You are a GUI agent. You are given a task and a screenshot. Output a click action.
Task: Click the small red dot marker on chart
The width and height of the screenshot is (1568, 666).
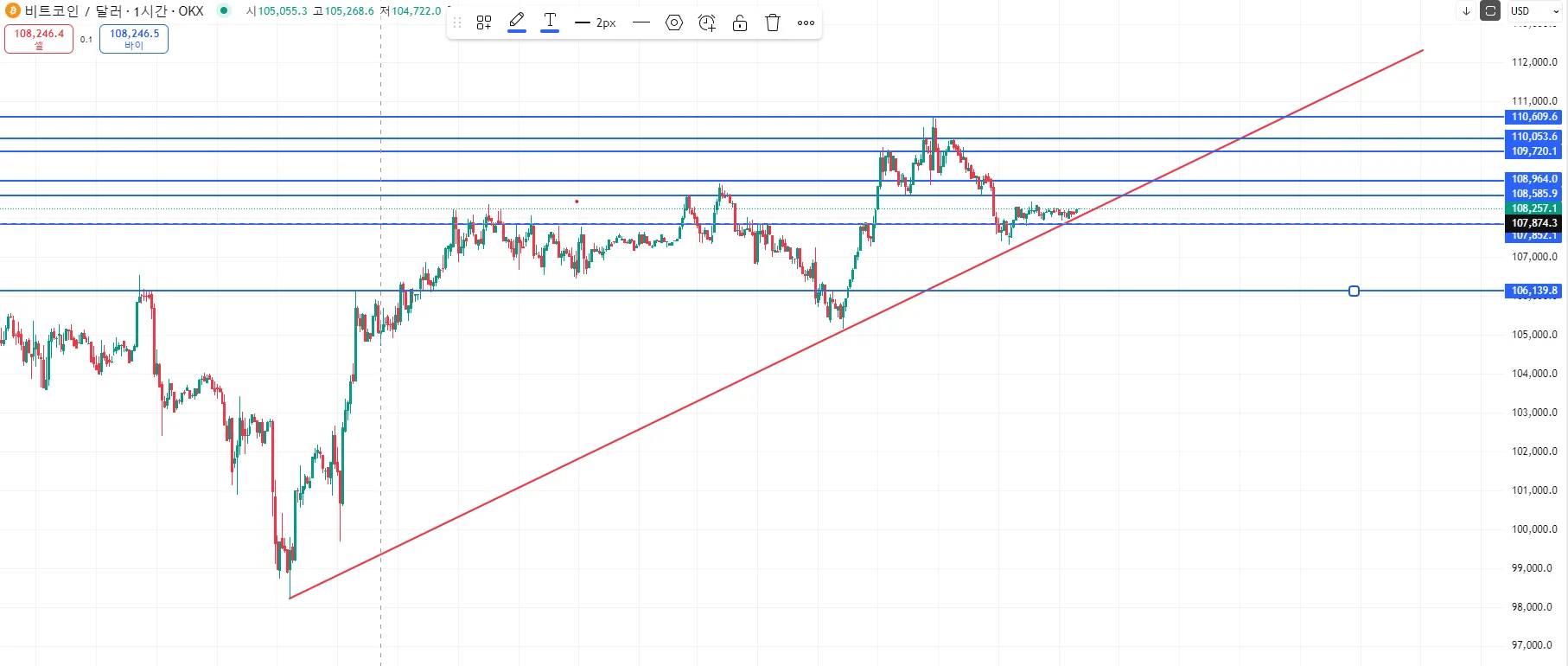pyautogui.click(x=577, y=202)
